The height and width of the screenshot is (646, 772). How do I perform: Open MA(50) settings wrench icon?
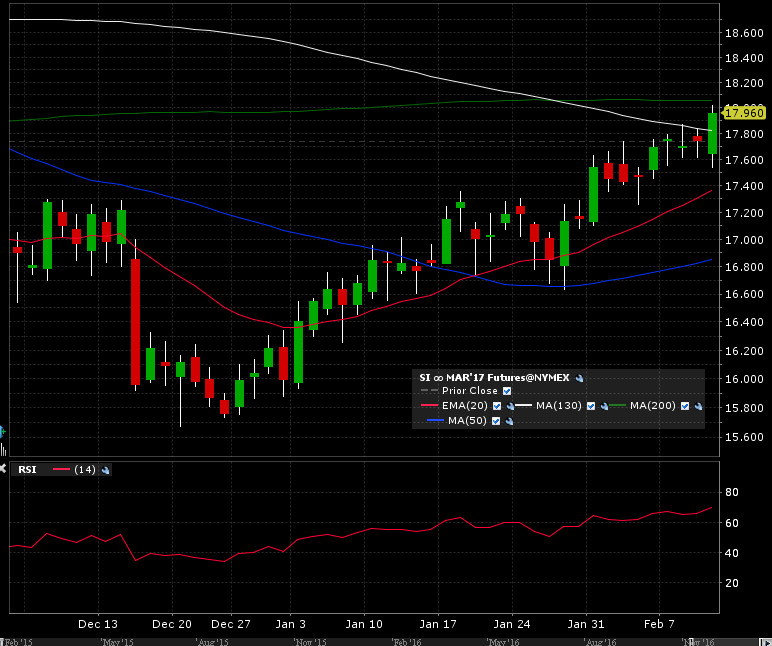pos(509,421)
